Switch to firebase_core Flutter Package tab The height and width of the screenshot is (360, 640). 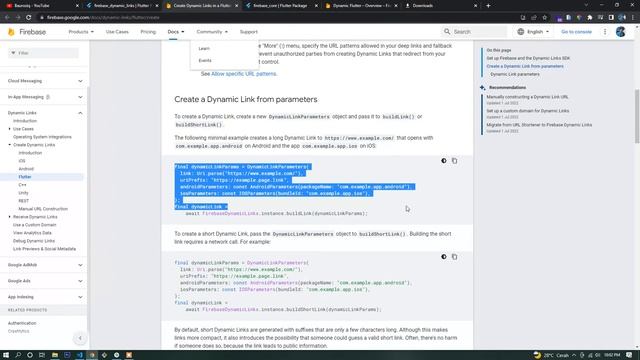click(x=282, y=6)
